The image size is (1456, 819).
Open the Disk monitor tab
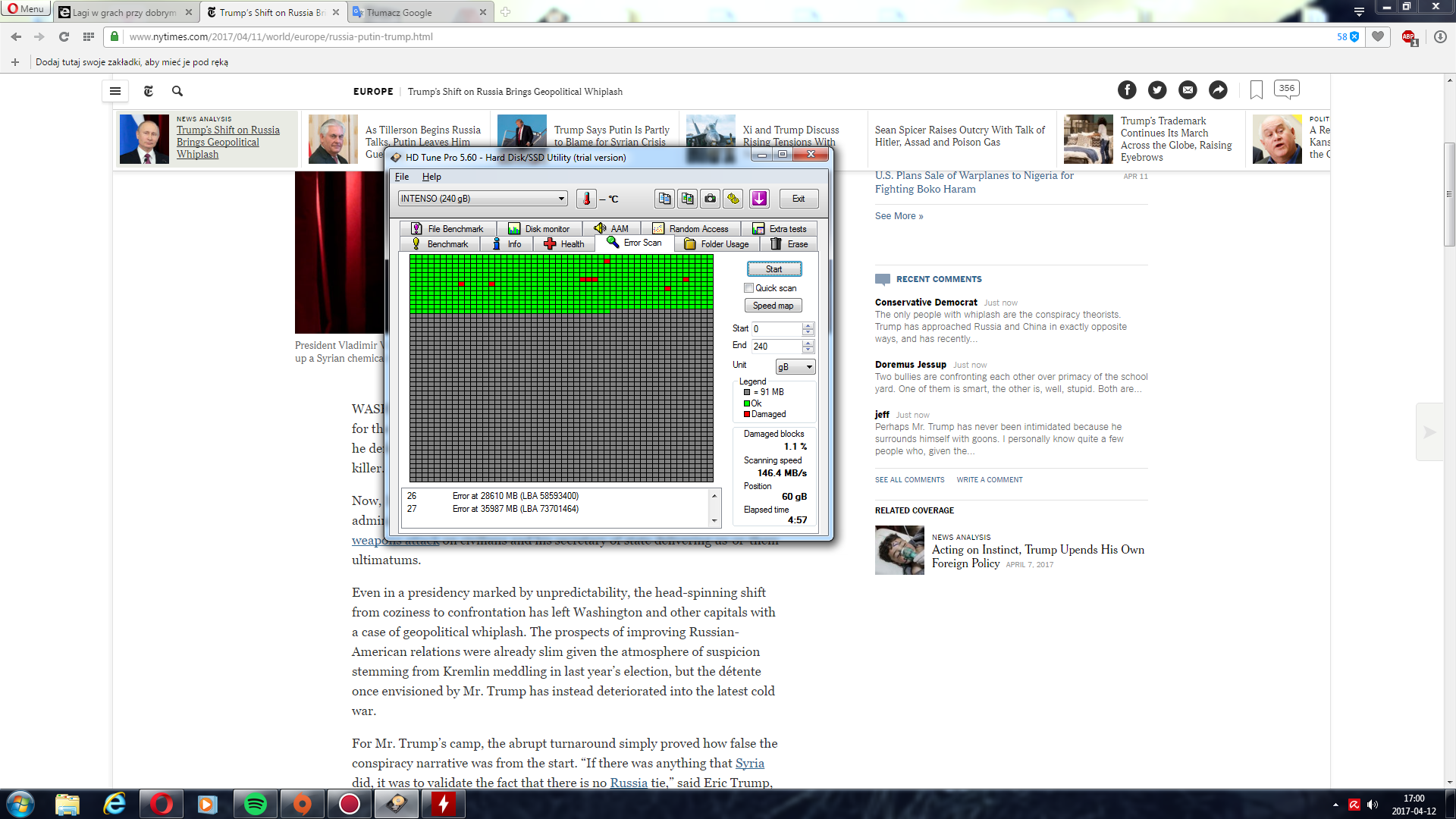tap(539, 229)
